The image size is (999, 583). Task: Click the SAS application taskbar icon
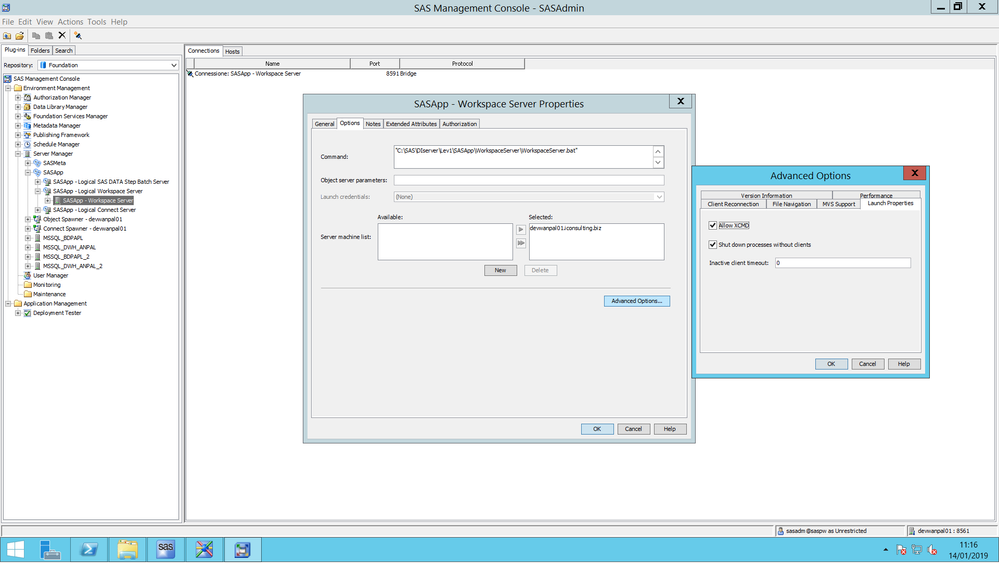[x=166, y=549]
